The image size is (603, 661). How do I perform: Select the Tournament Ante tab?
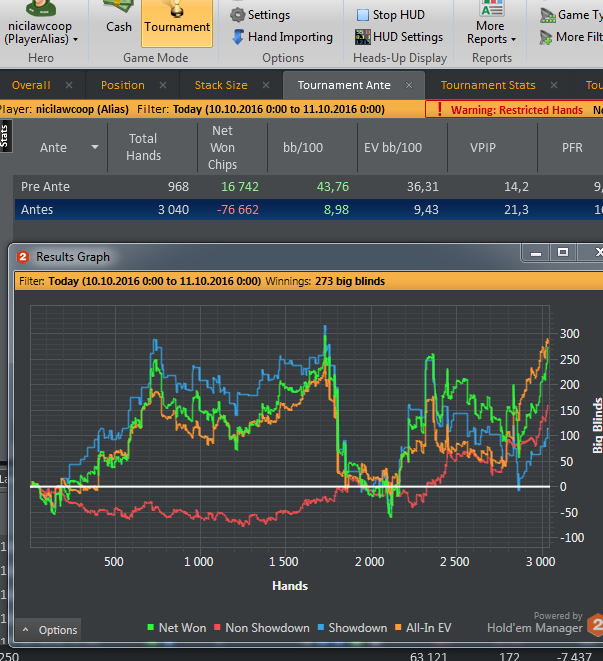(344, 85)
